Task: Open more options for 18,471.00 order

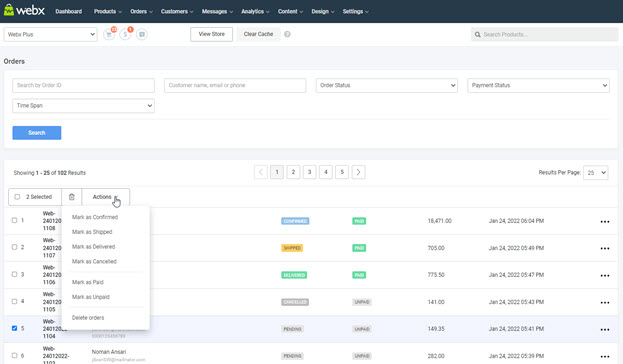Action: [x=605, y=222]
